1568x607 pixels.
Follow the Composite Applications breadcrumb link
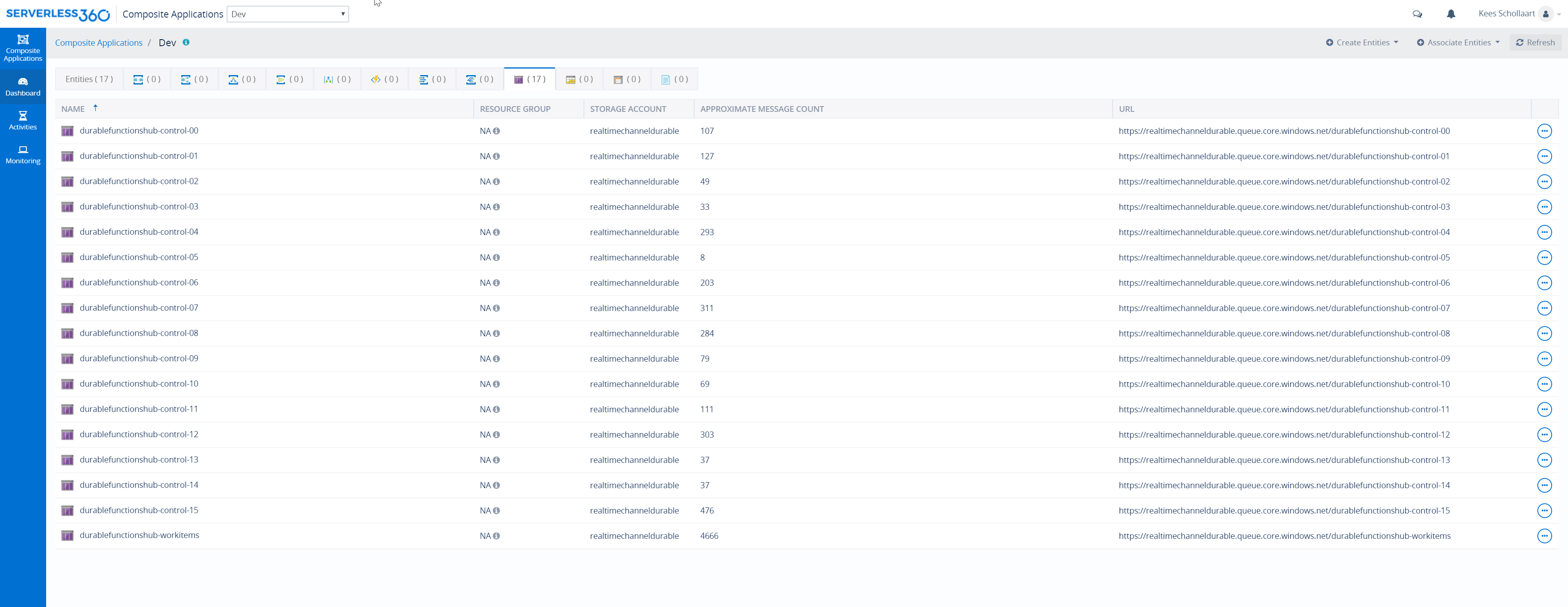(98, 42)
